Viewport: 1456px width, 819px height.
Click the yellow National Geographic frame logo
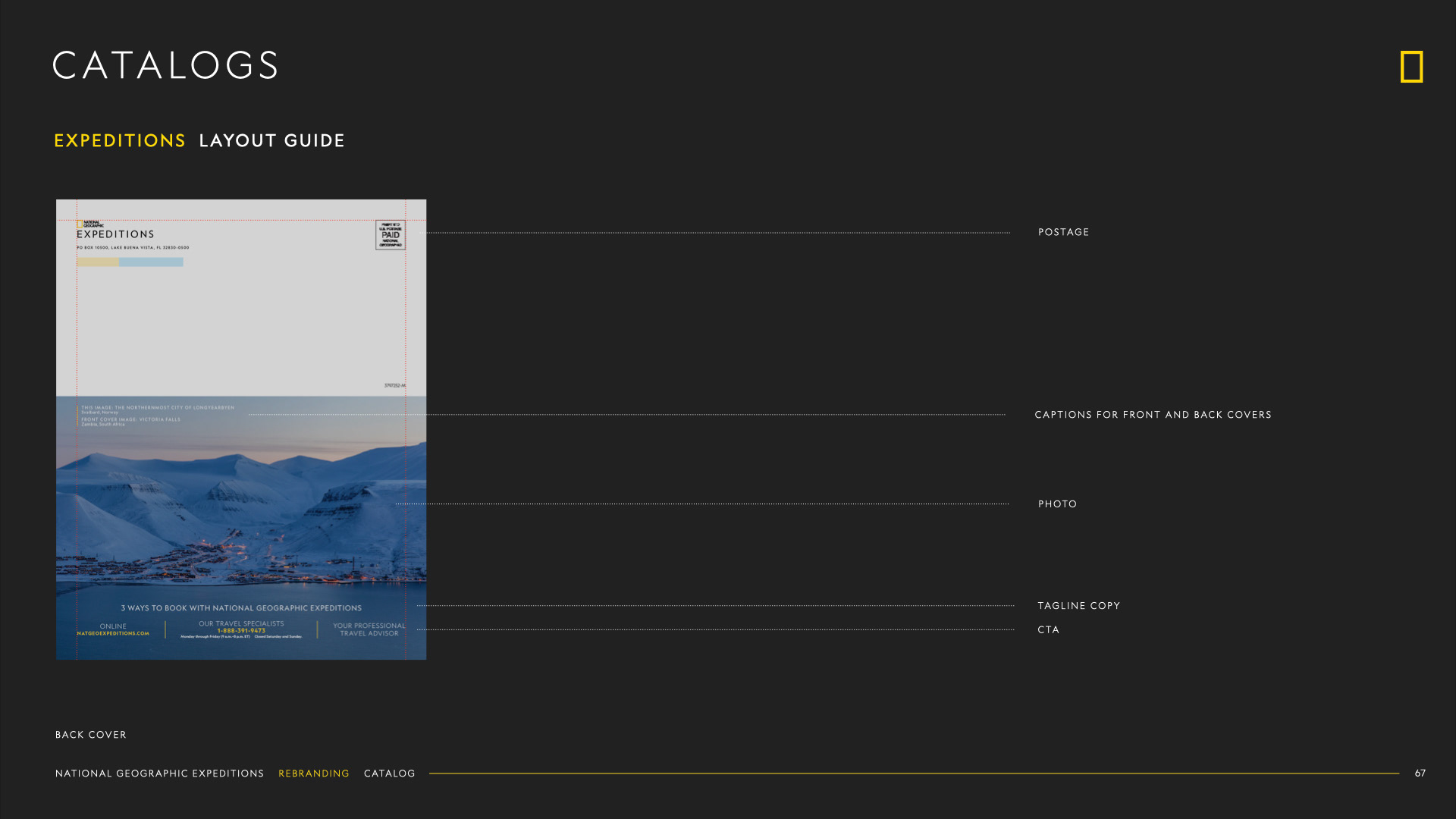(1411, 67)
